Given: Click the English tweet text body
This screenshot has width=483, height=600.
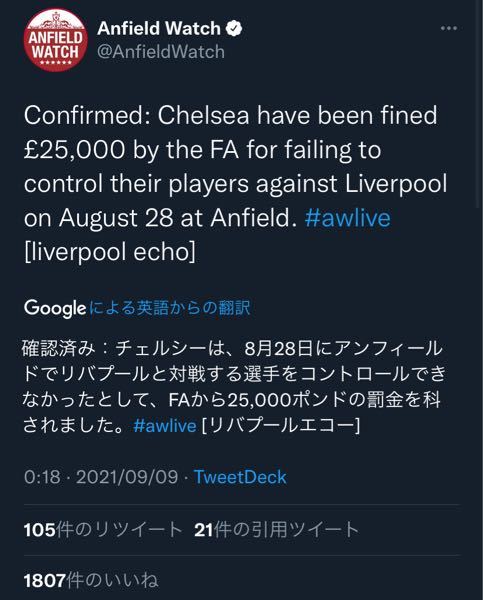Looking at the screenshot, I should click(x=235, y=183).
